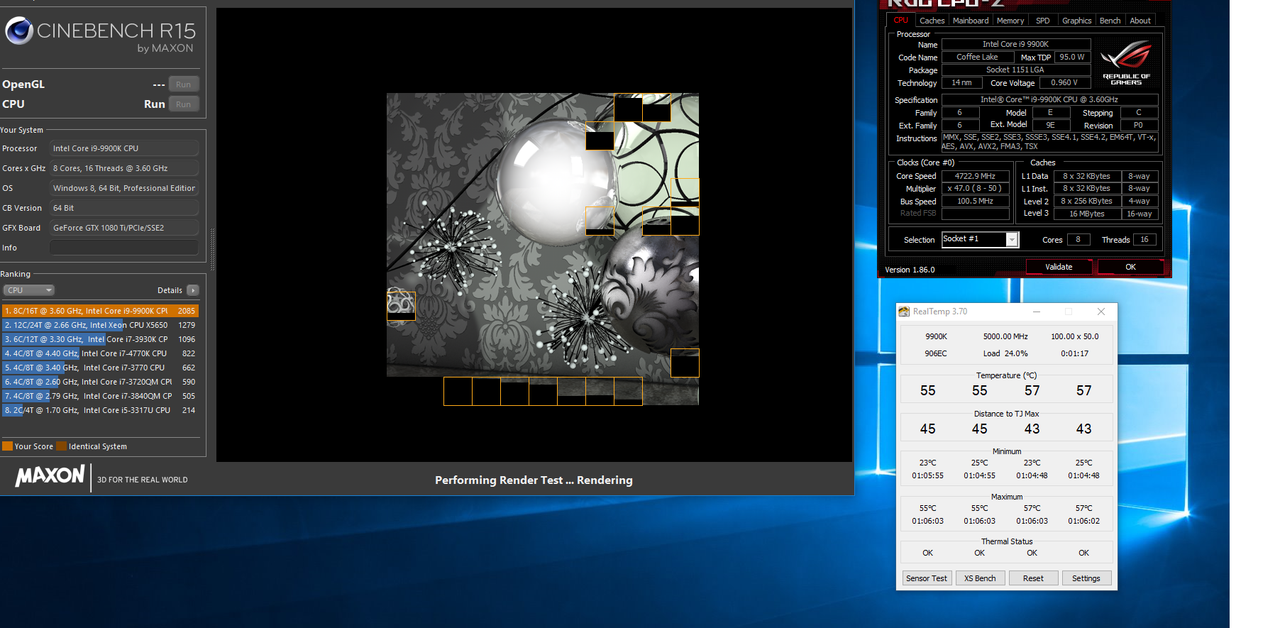
Task: Click the Bus Speed value 100.5 MHz
Action: coord(975,202)
